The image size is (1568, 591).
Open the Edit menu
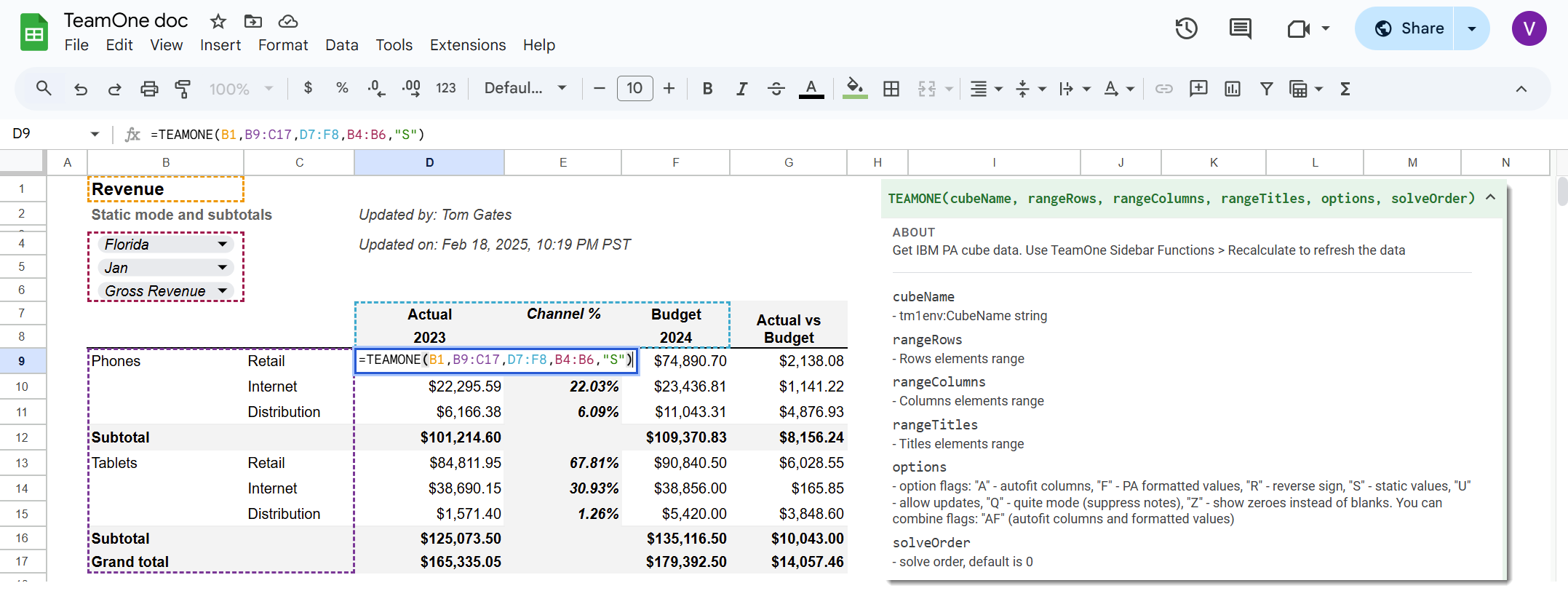(x=119, y=45)
